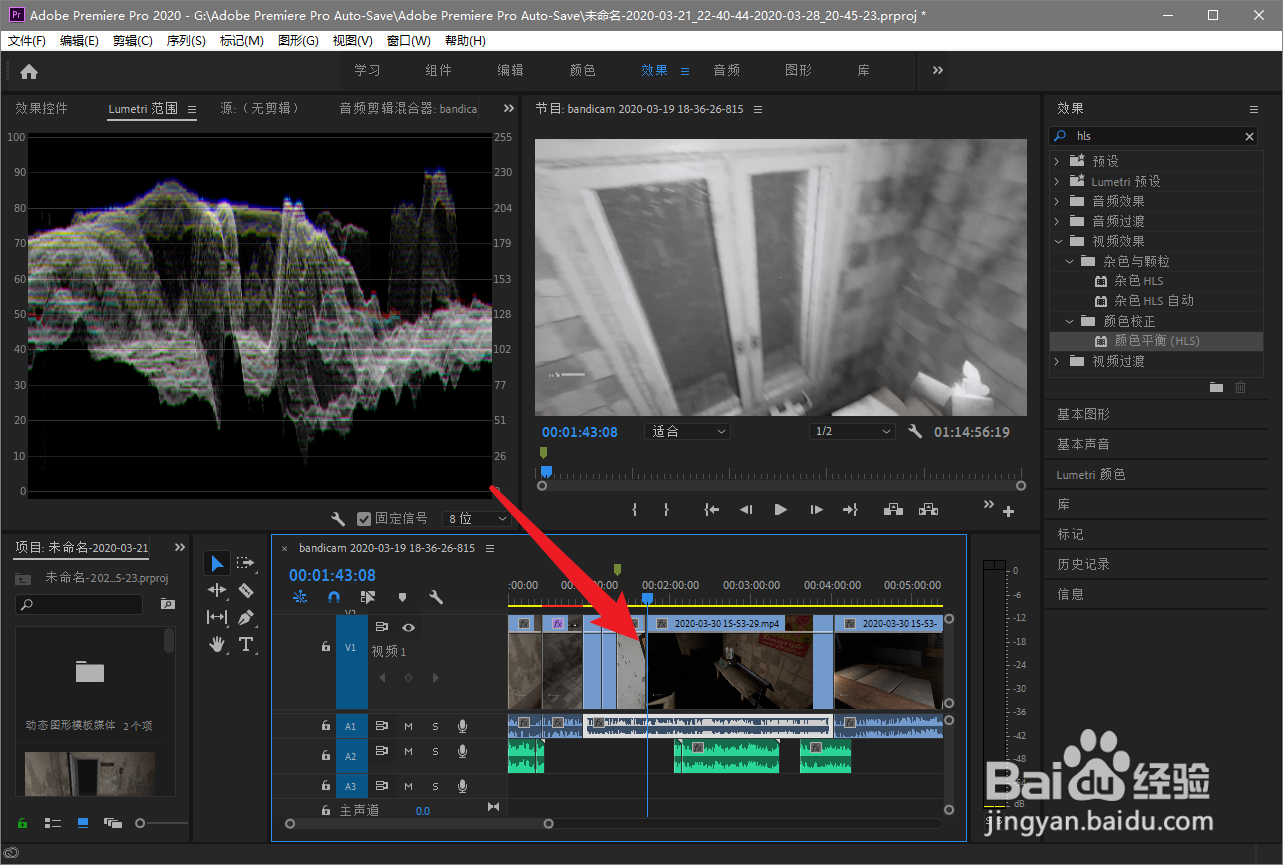
Task: Open program monitor settings wrench
Action: pyautogui.click(x=914, y=432)
